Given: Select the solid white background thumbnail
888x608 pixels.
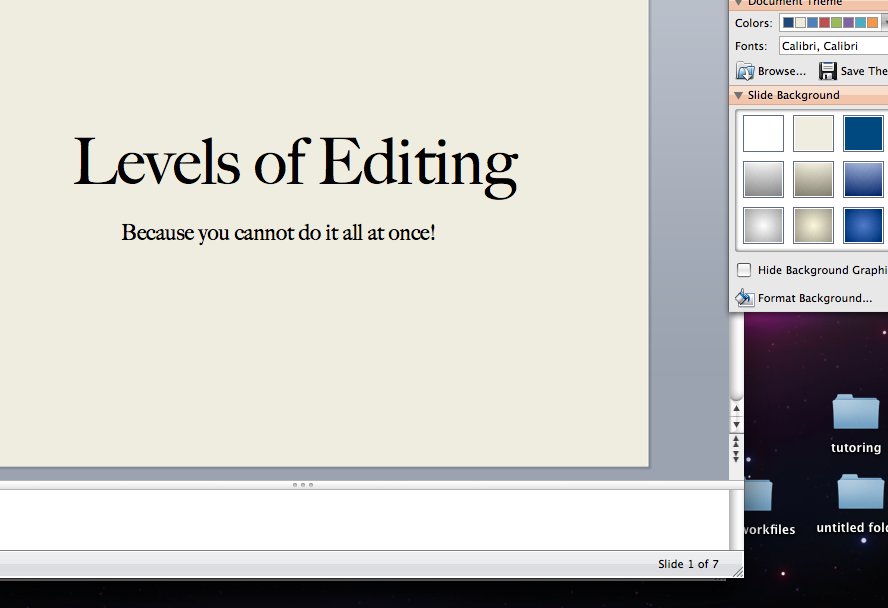Looking at the screenshot, I should [763, 133].
